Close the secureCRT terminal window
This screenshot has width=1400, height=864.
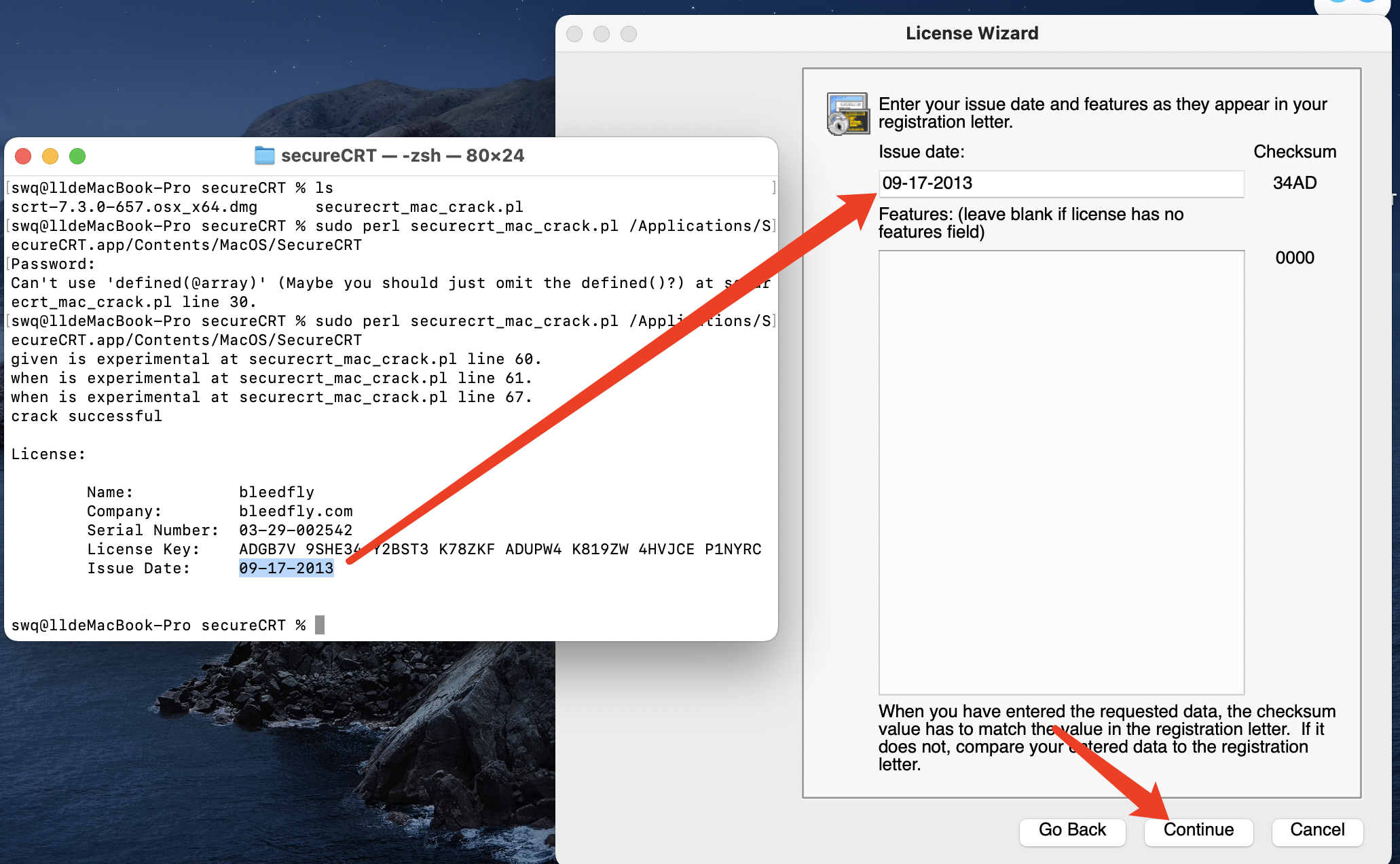23,156
